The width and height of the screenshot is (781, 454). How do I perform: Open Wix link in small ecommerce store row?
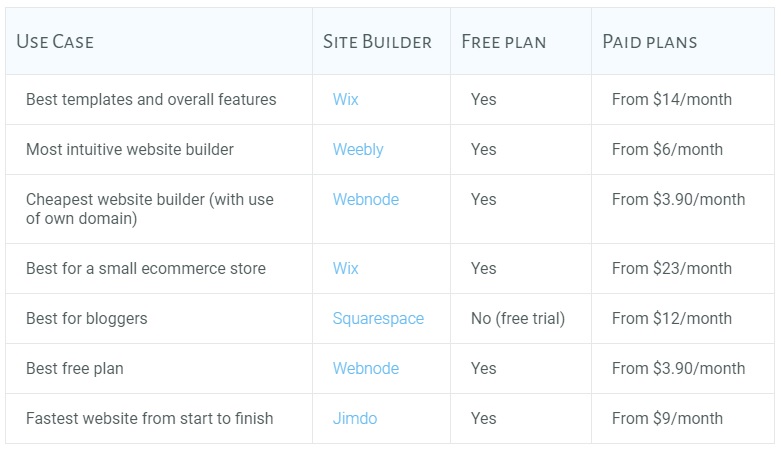(345, 268)
